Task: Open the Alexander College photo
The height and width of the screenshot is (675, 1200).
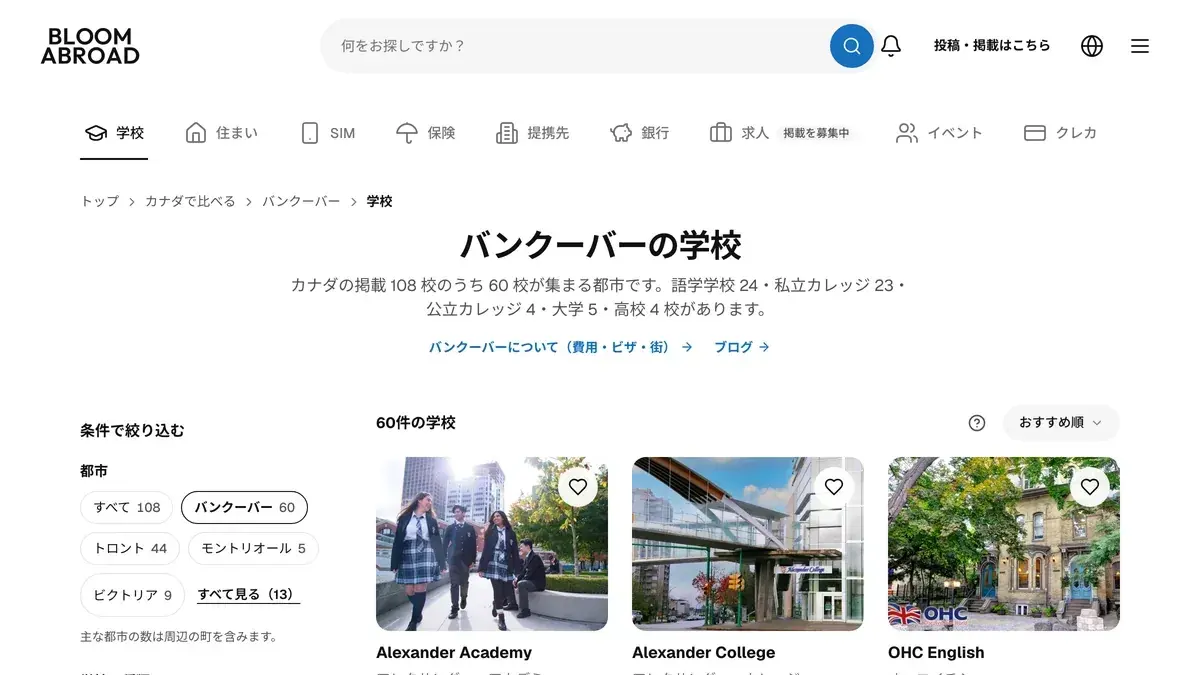Action: click(748, 544)
